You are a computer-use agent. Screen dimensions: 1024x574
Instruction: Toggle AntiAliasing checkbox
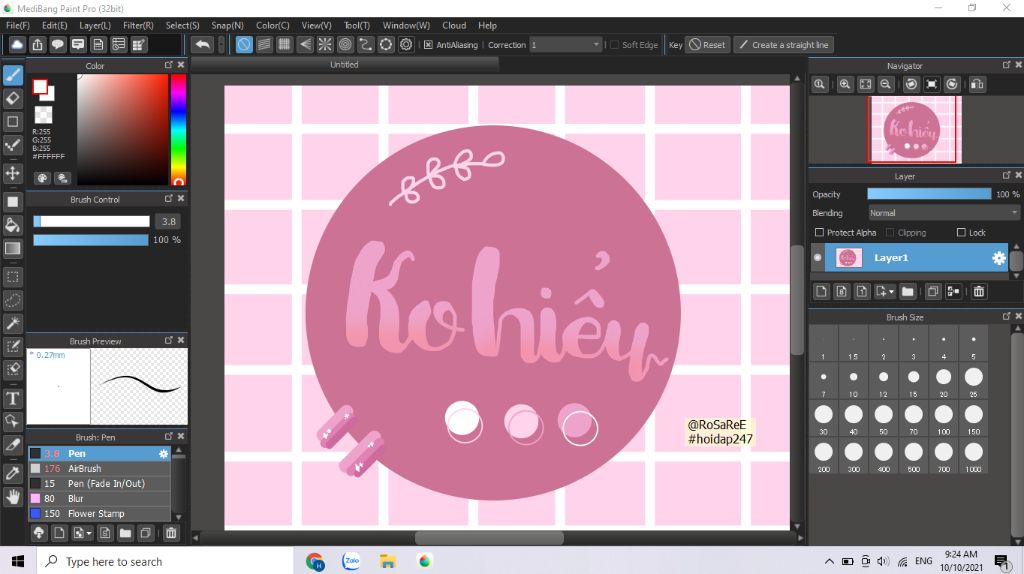coord(428,45)
